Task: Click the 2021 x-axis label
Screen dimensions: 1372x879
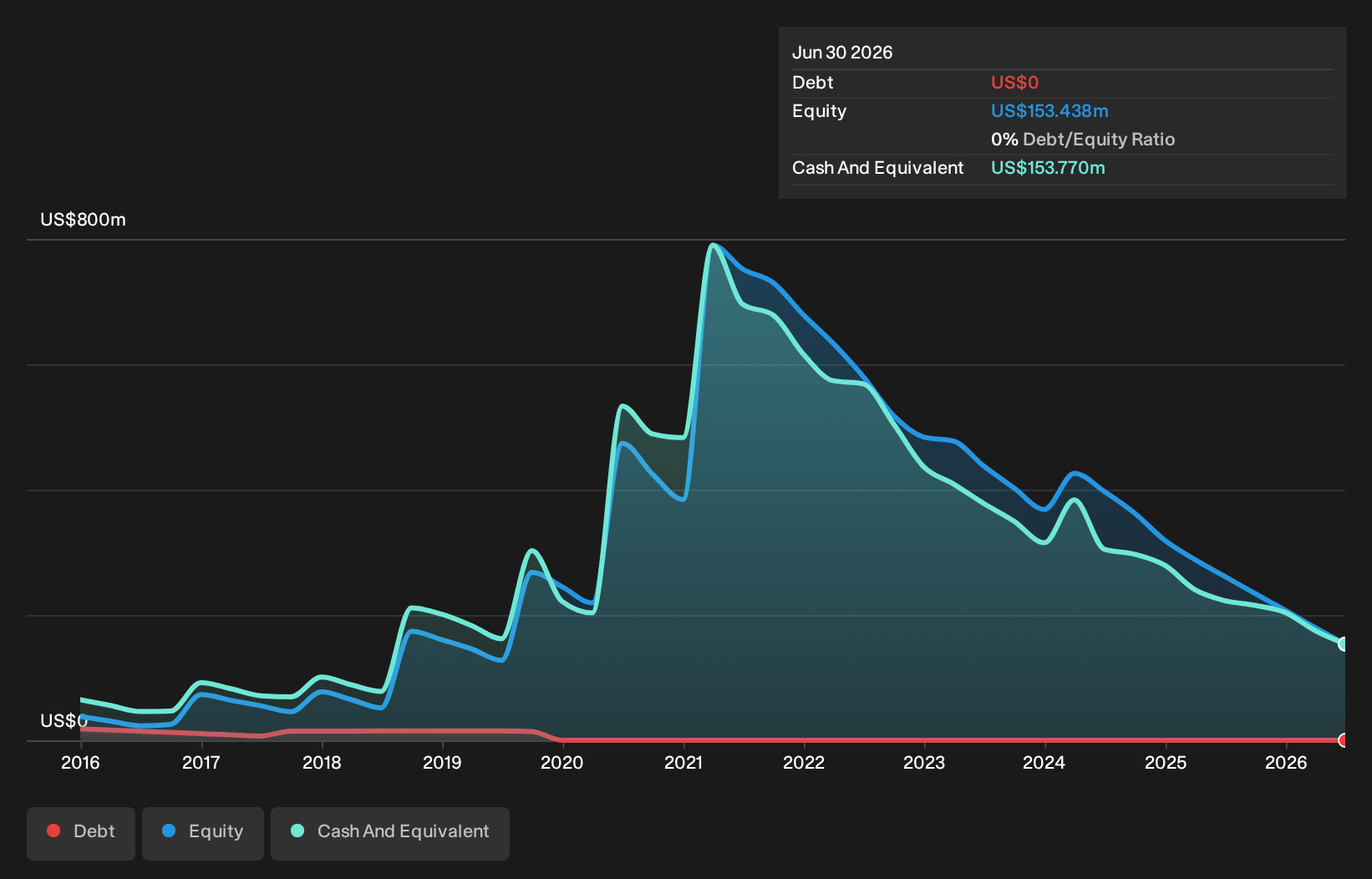Action: click(x=683, y=762)
